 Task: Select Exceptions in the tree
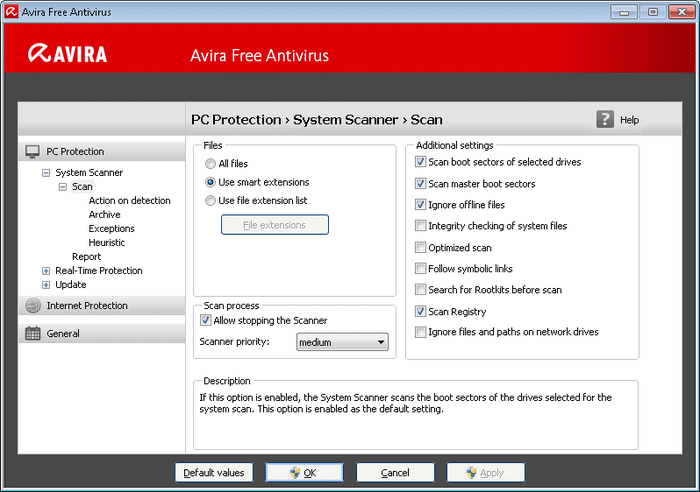point(112,229)
